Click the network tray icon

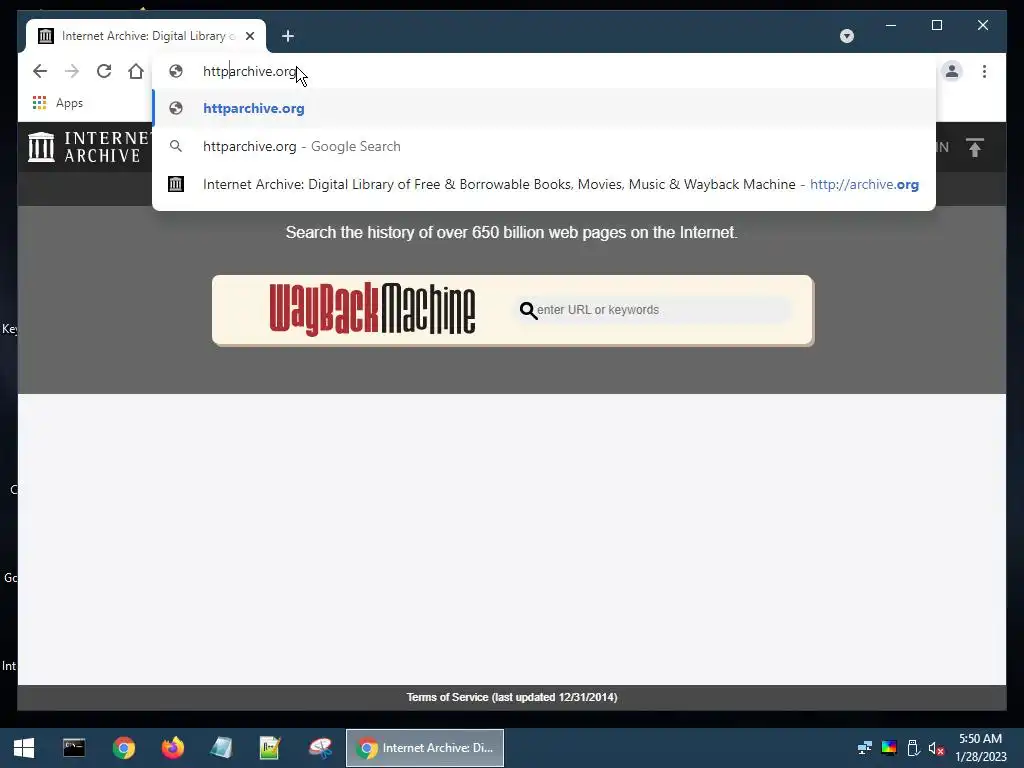[865, 748]
